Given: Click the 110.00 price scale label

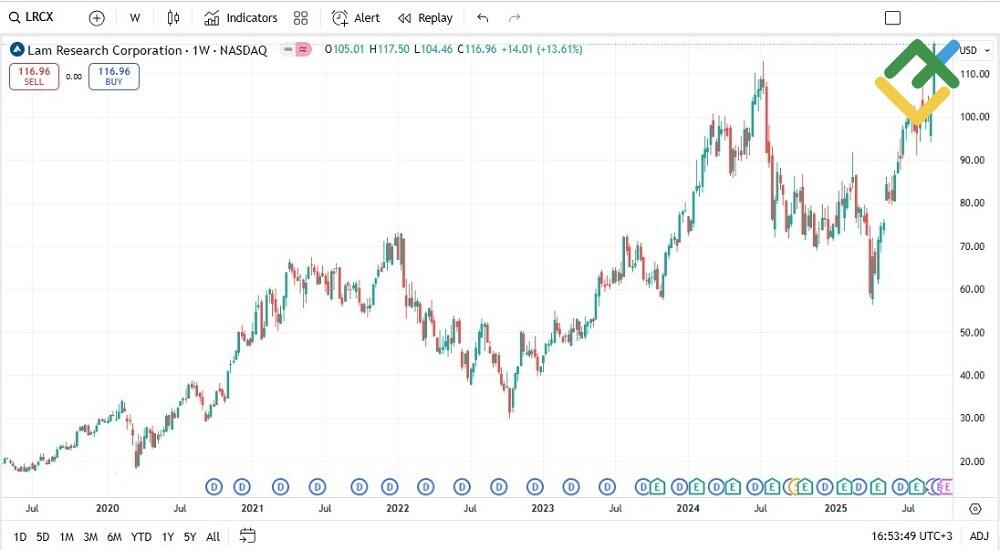Looking at the screenshot, I should (x=974, y=74).
